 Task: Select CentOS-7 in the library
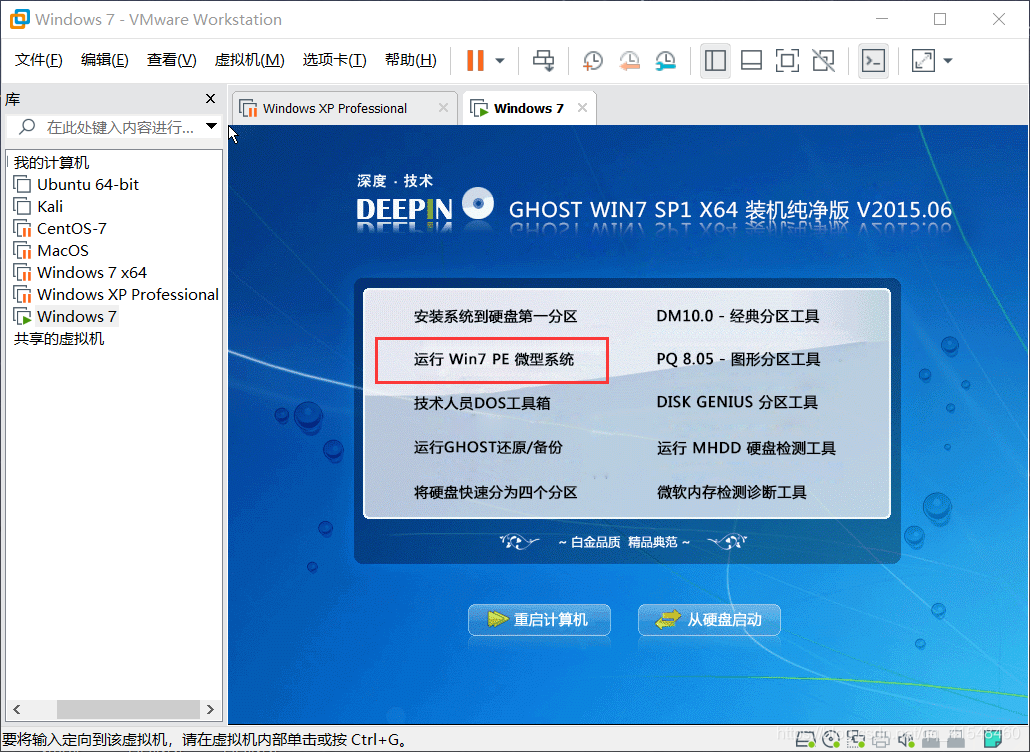click(x=72, y=229)
